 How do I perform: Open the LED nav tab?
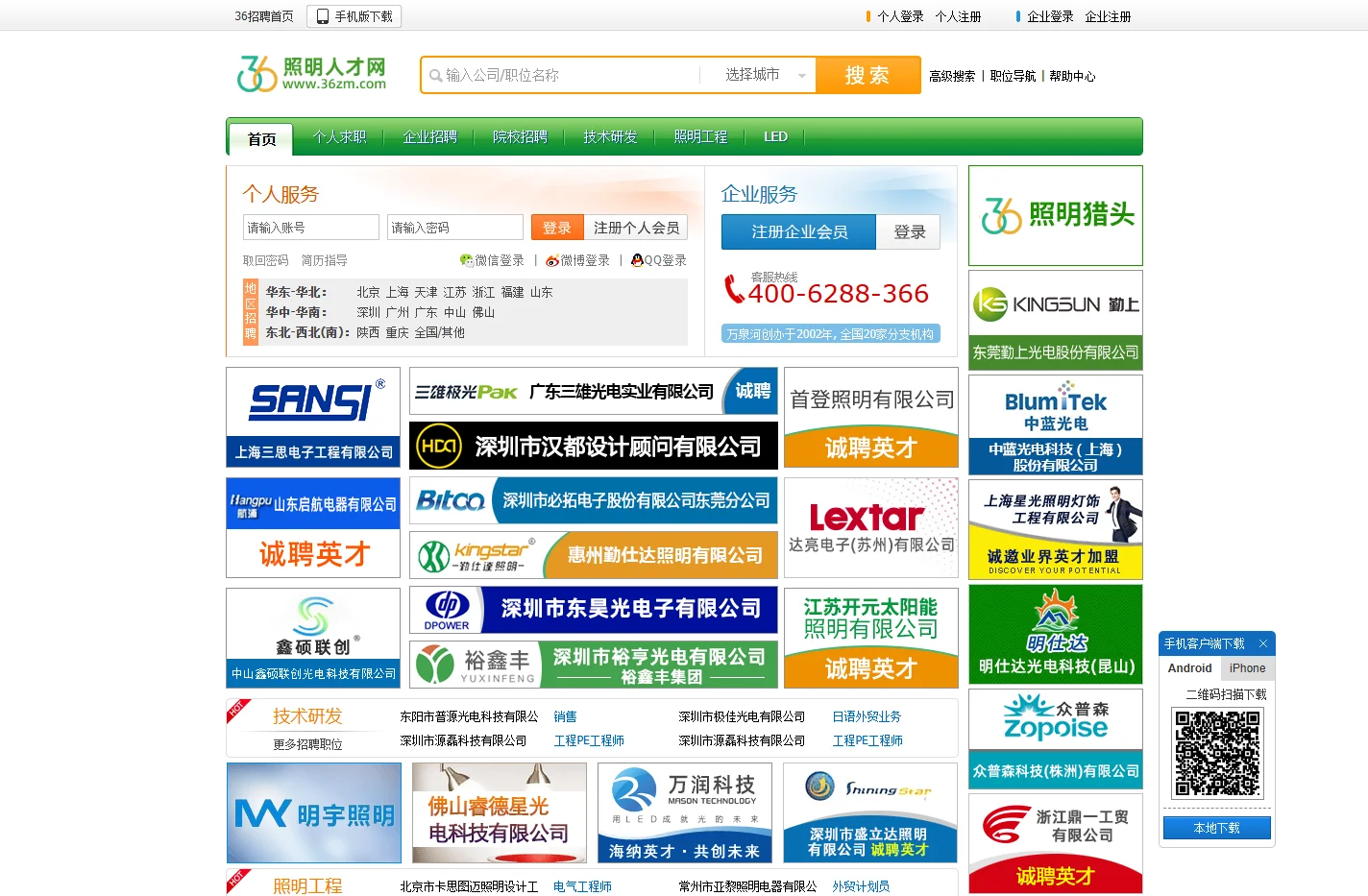[x=775, y=137]
